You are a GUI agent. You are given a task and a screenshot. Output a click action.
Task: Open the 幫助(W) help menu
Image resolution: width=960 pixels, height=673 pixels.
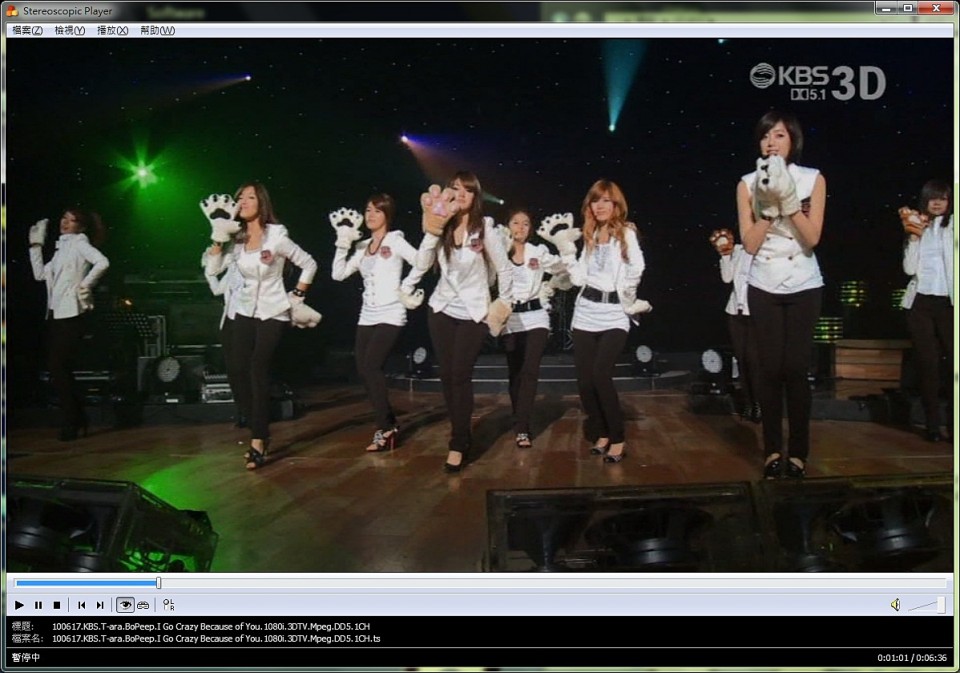point(157,30)
